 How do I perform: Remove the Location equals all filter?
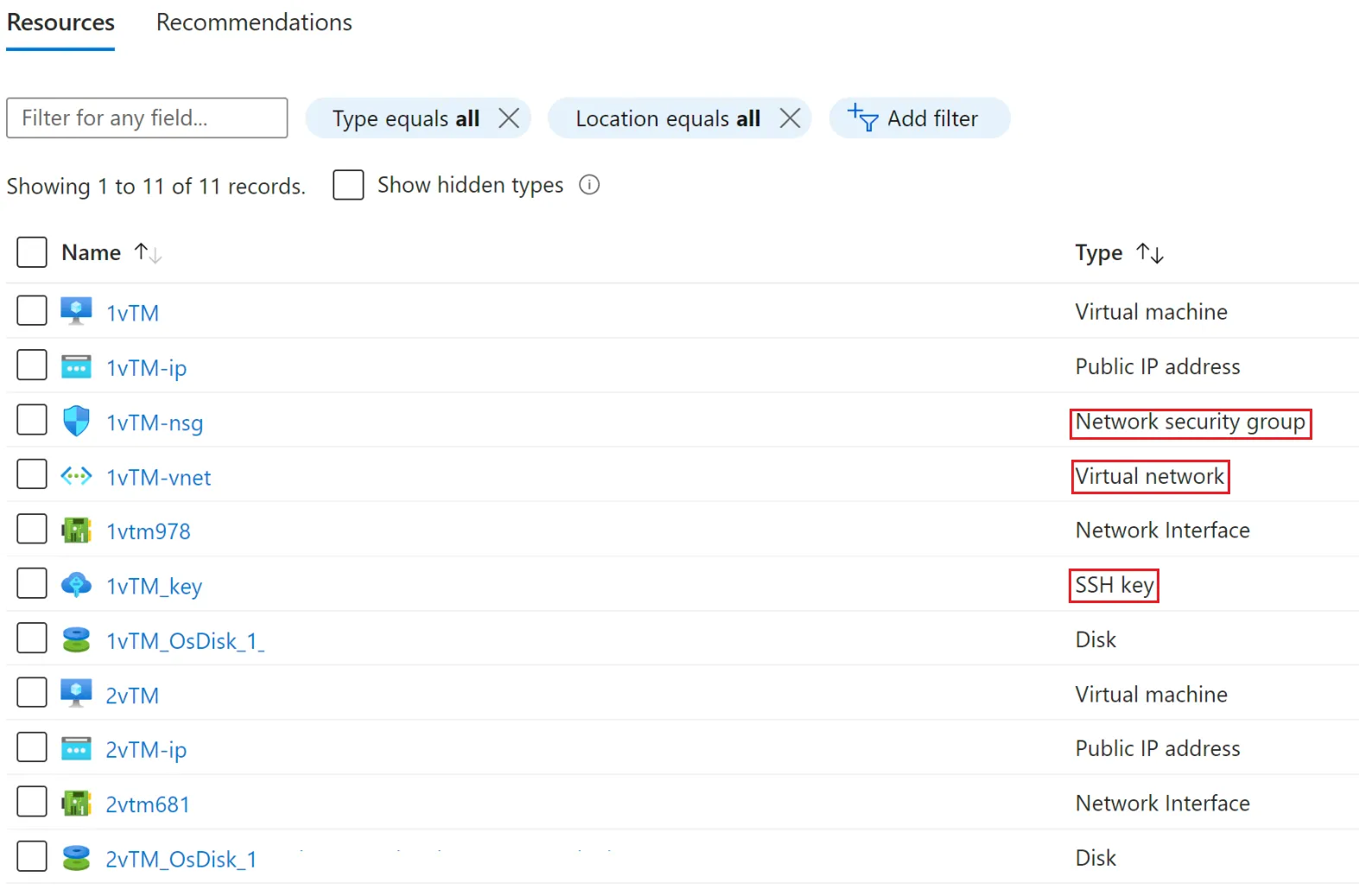point(790,118)
